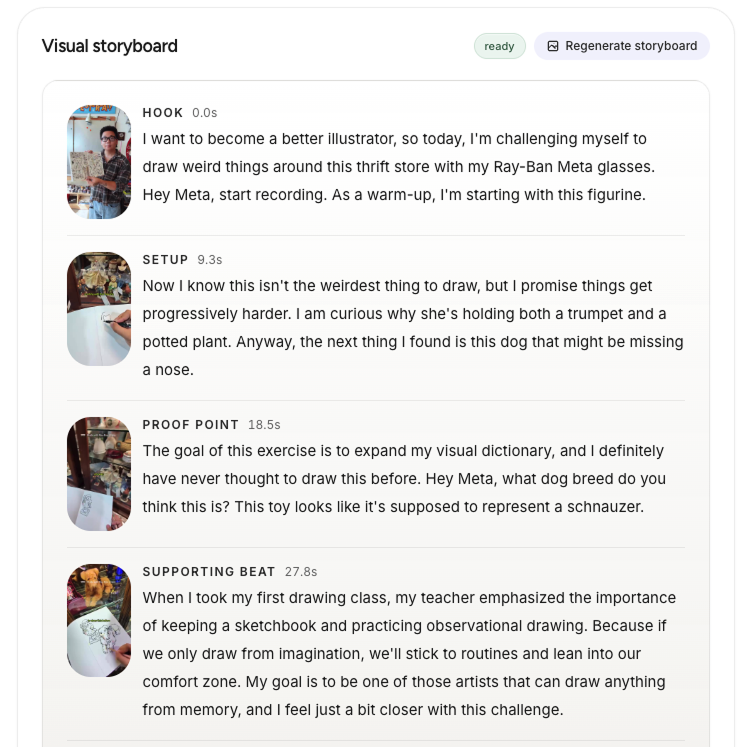
Task: Click the transcript about Ray-Ban Meta glasses
Action: coord(399,167)
